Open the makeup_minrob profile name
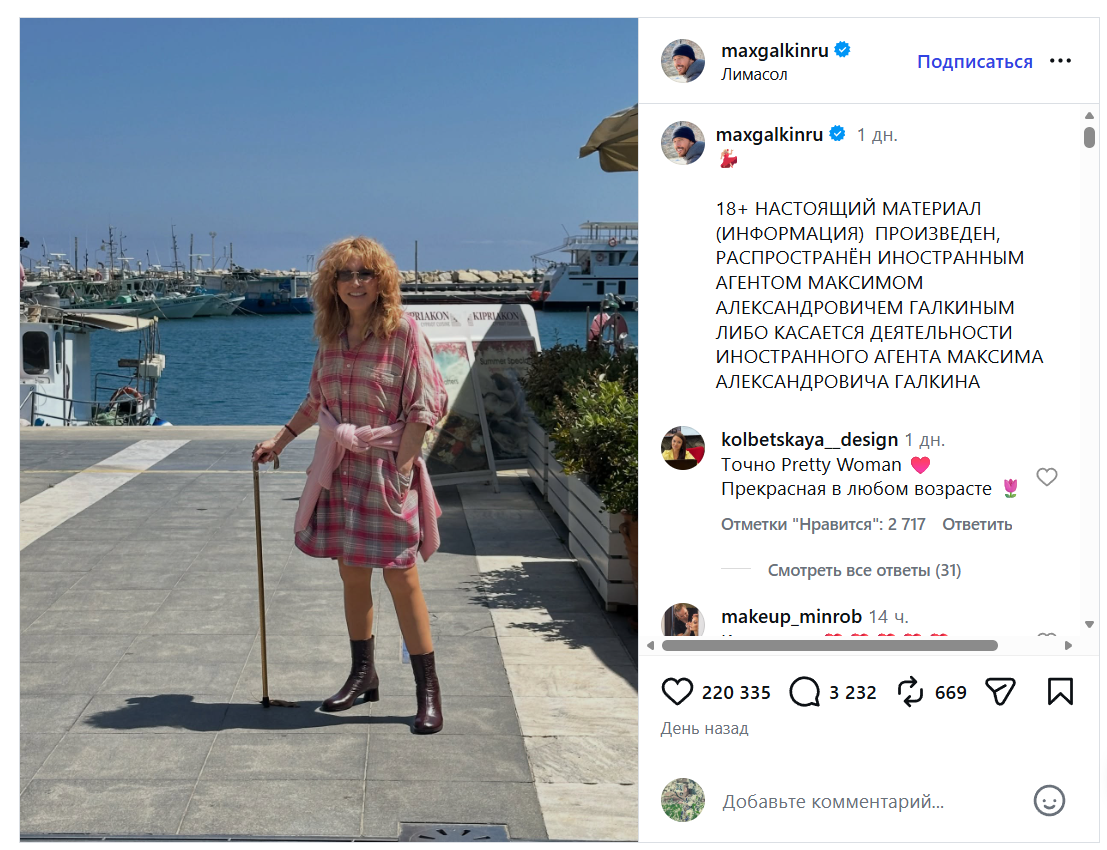This screenshot has height=850, width=1107. (791, 617)
